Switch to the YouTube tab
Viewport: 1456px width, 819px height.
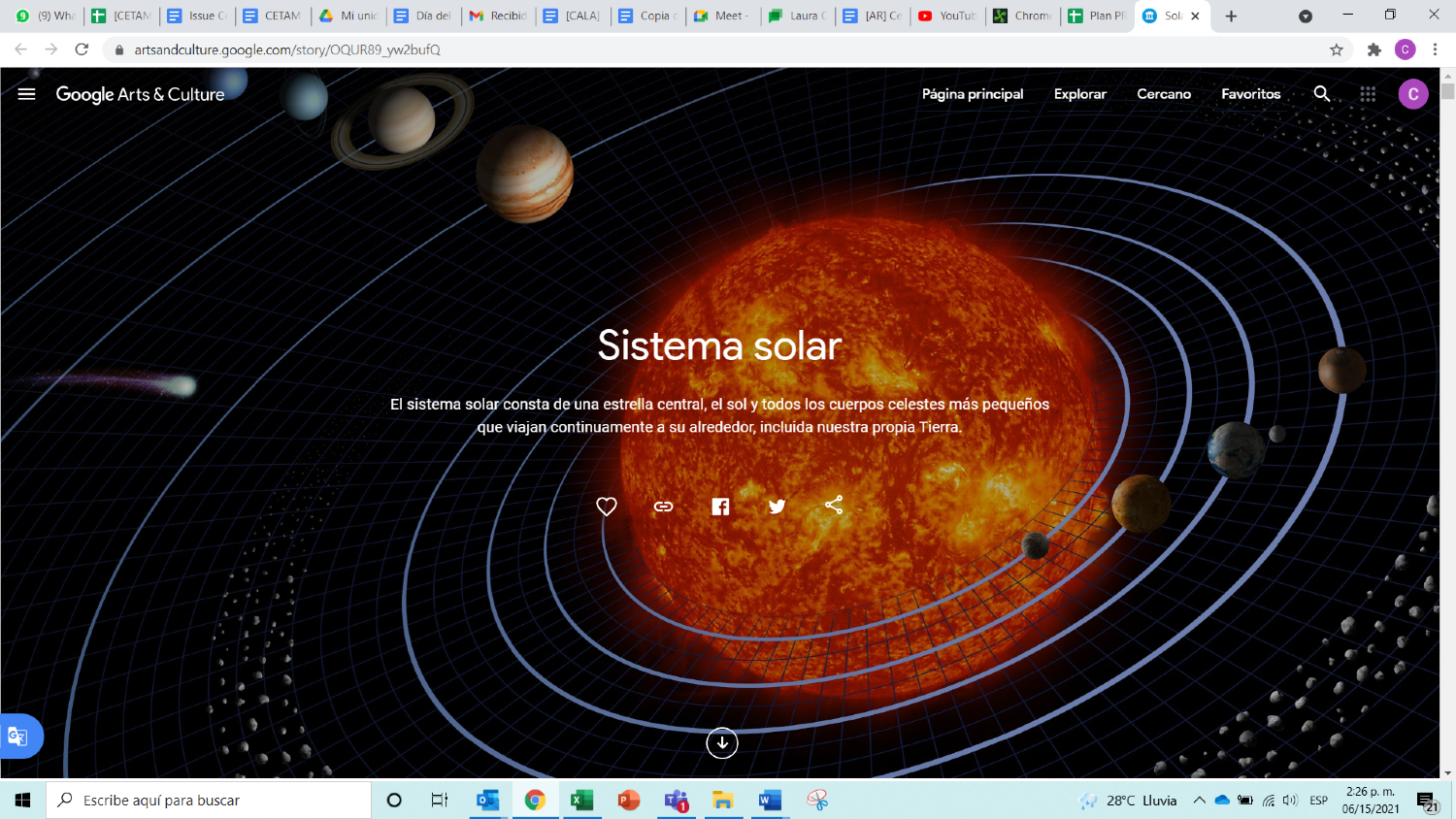[948, 16]
